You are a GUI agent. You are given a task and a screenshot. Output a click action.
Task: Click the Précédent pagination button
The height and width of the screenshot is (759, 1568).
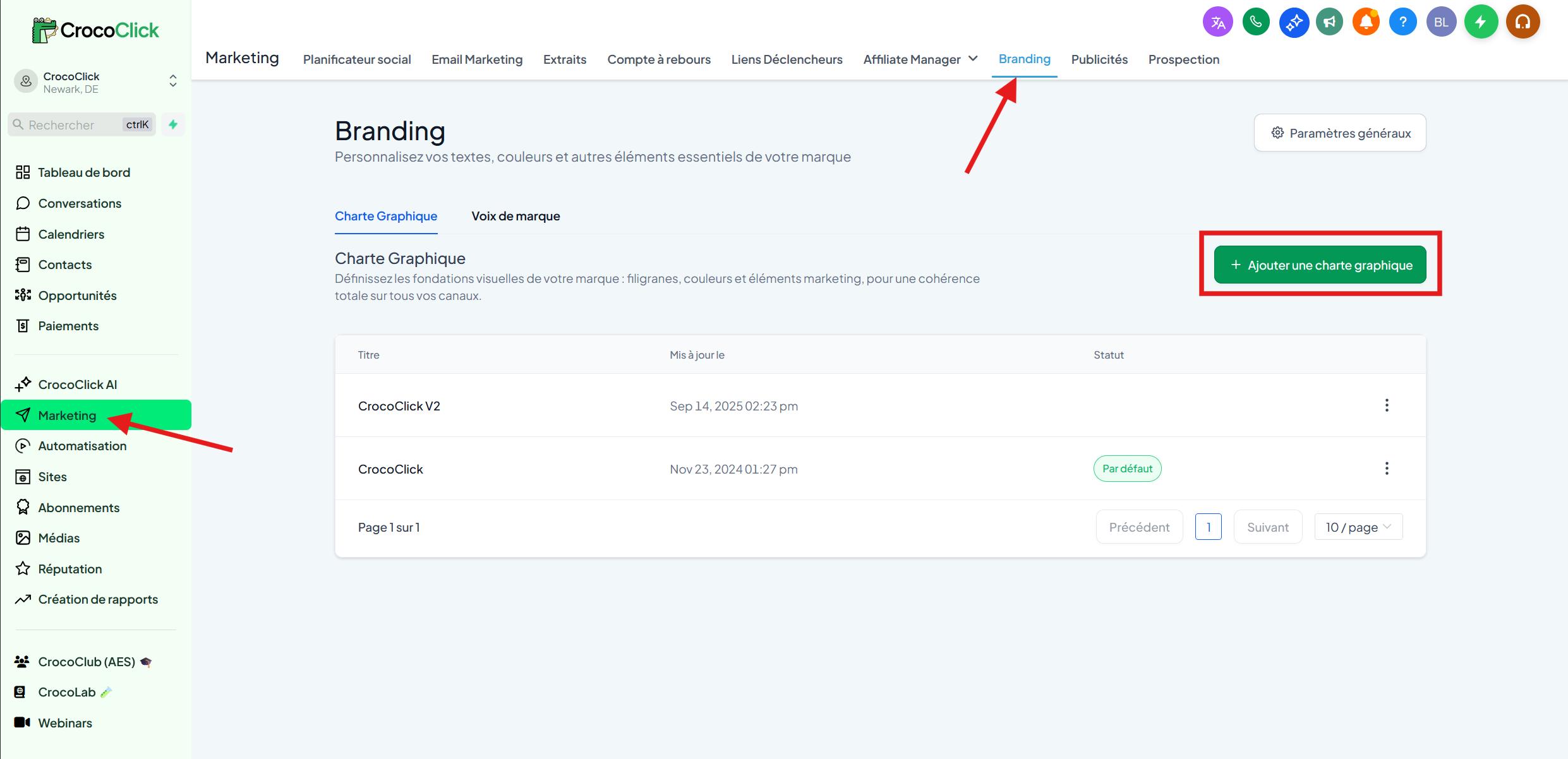[x=1139, y=527]
